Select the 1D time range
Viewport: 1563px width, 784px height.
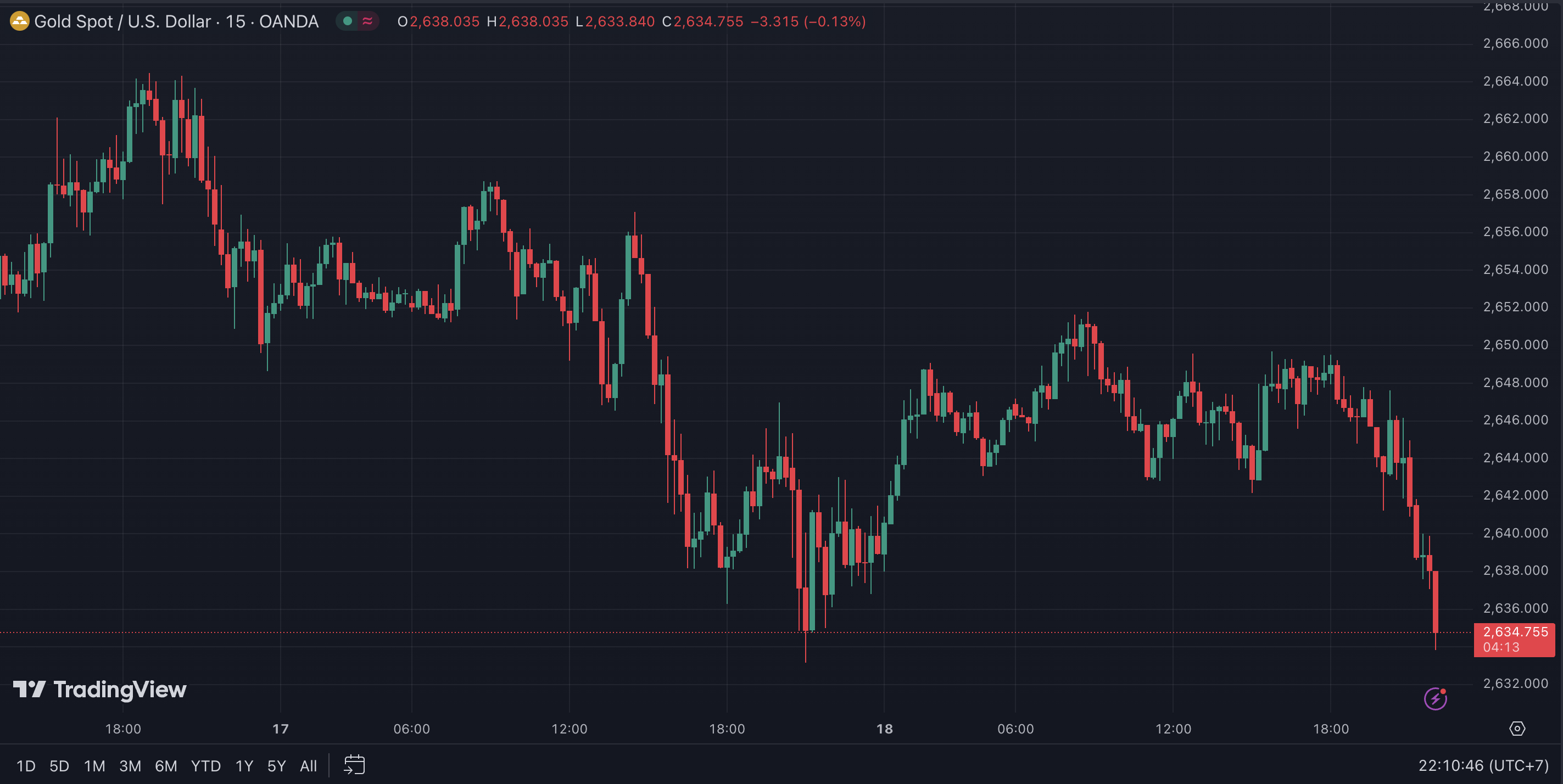pyautogui.click(x=25, y=766)
